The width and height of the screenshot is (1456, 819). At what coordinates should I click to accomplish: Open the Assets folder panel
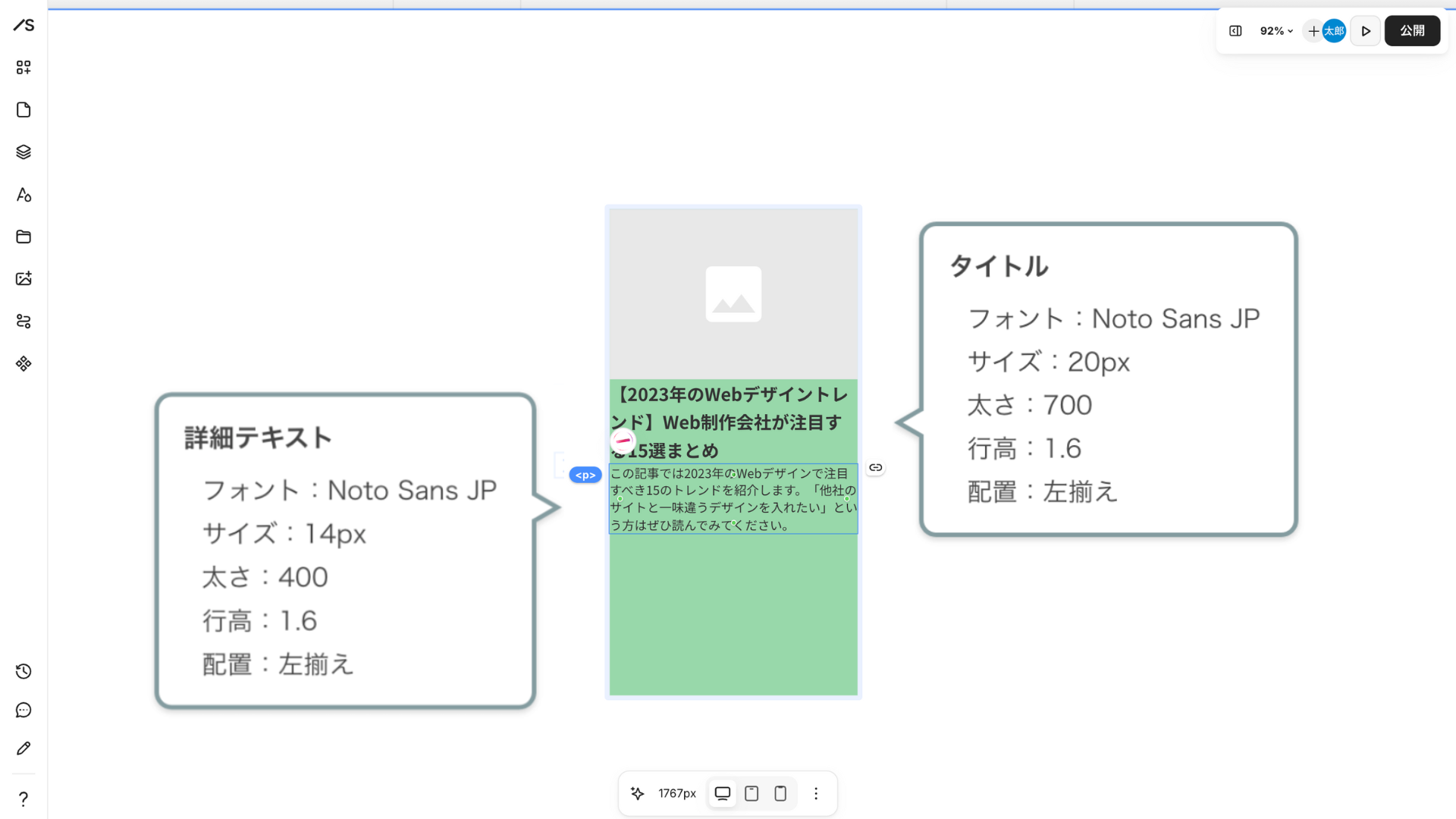coord(23,237)
